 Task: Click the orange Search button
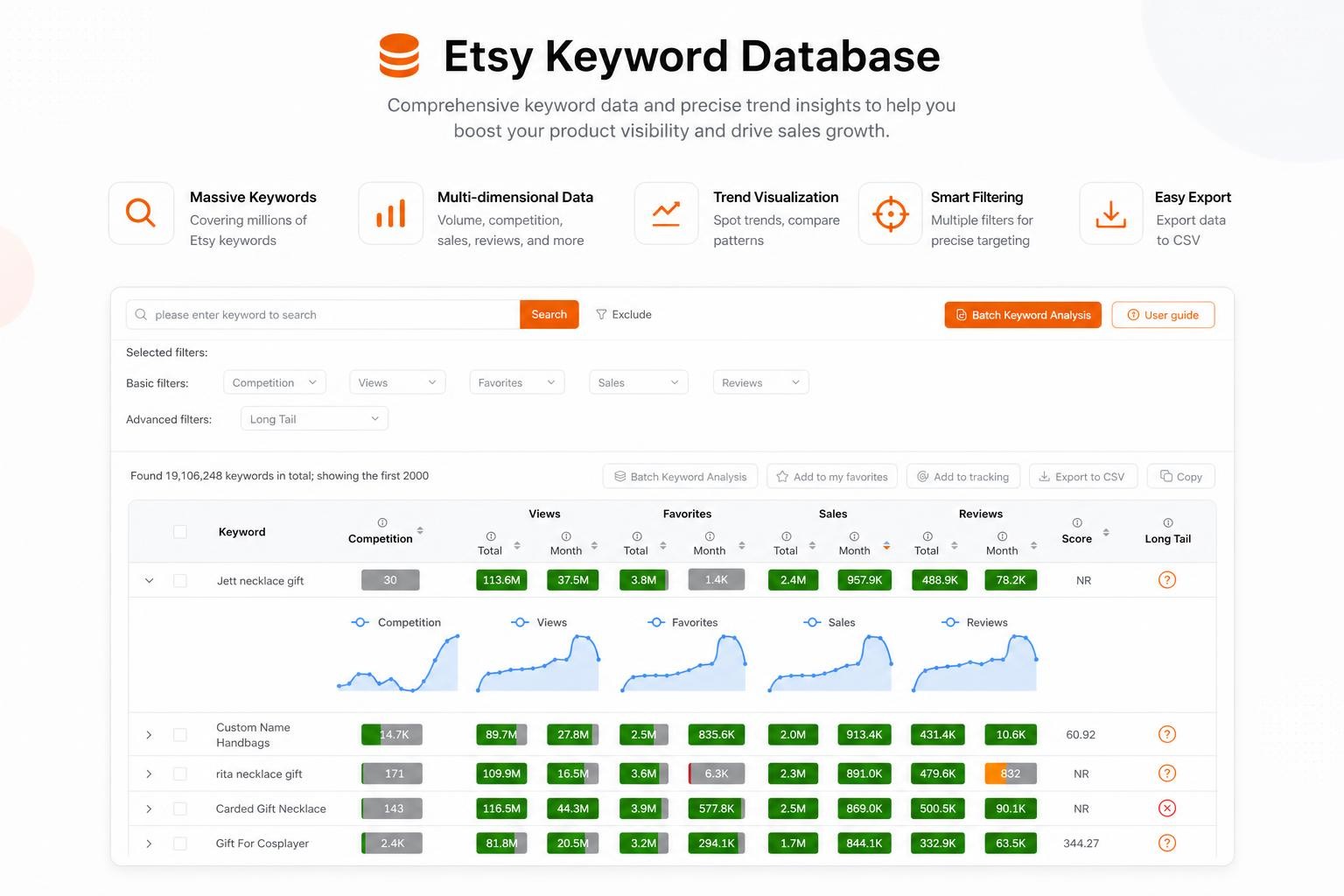[549, 314]
